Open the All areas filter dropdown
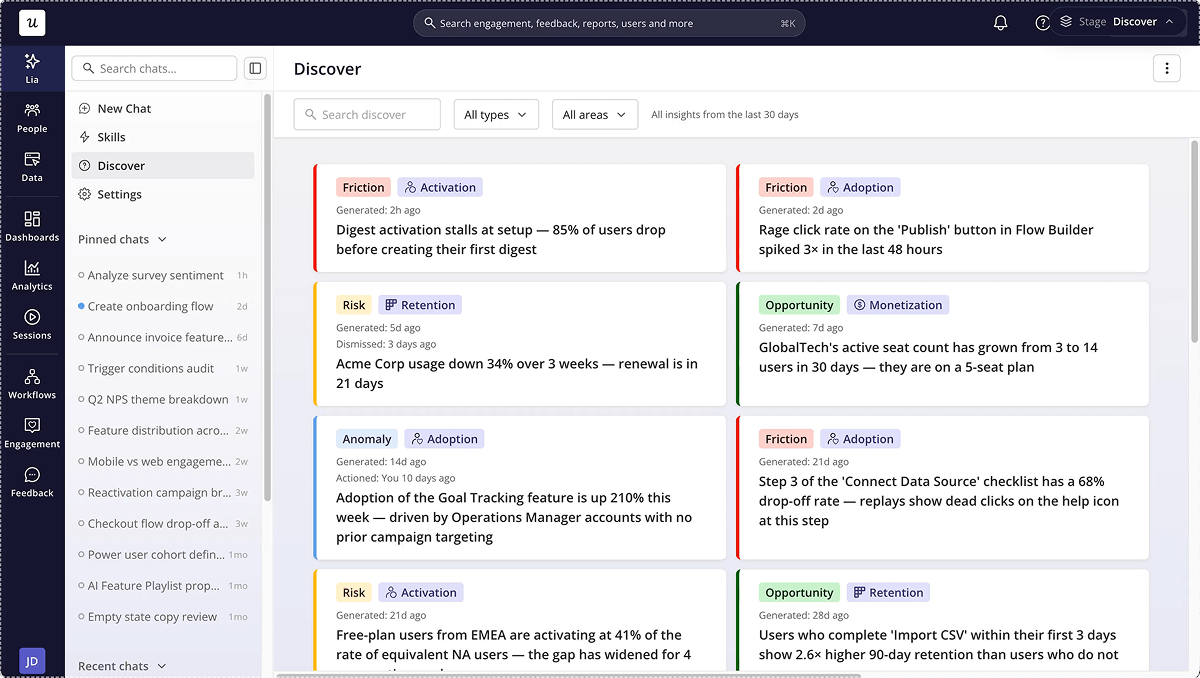The image size is (1200, 678). click(x=595, y=115)
